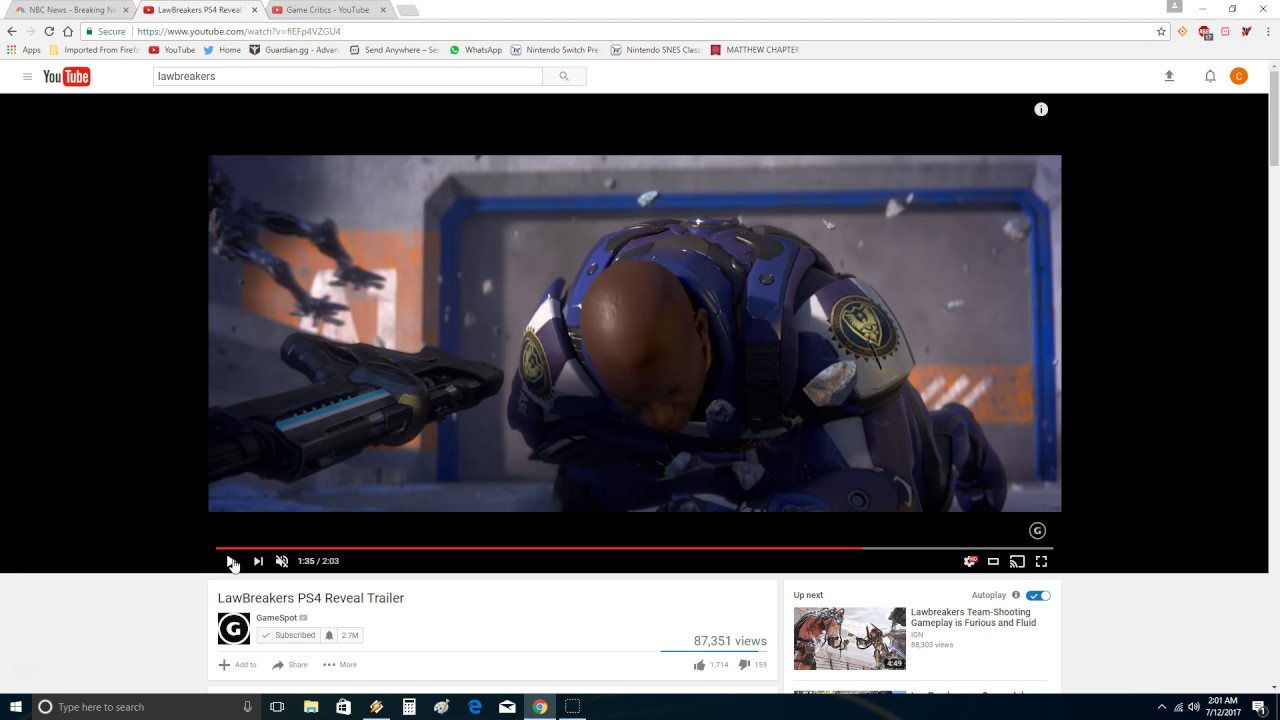Open the Nintendo SNES Classic bookmark
The image size is (1280, 720).
(x=655, y=50)
